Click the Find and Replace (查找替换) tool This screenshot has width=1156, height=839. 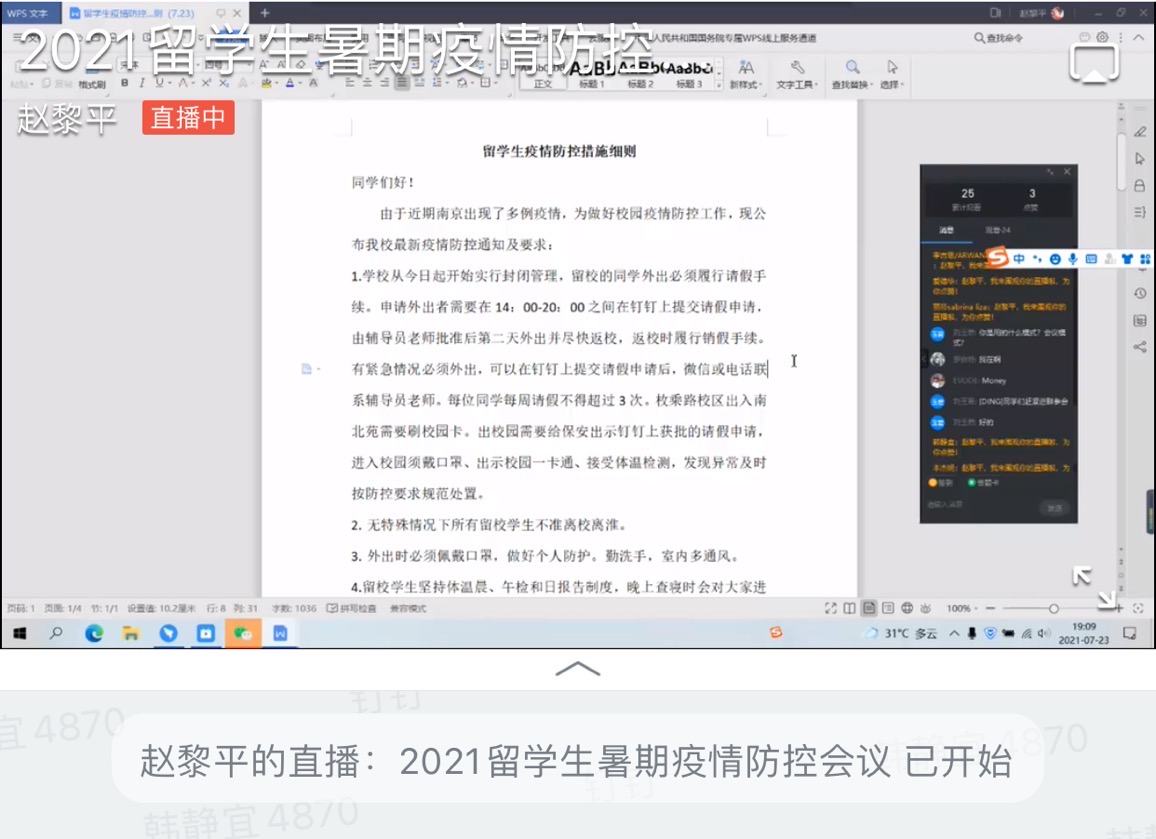(x=852, y=74)
